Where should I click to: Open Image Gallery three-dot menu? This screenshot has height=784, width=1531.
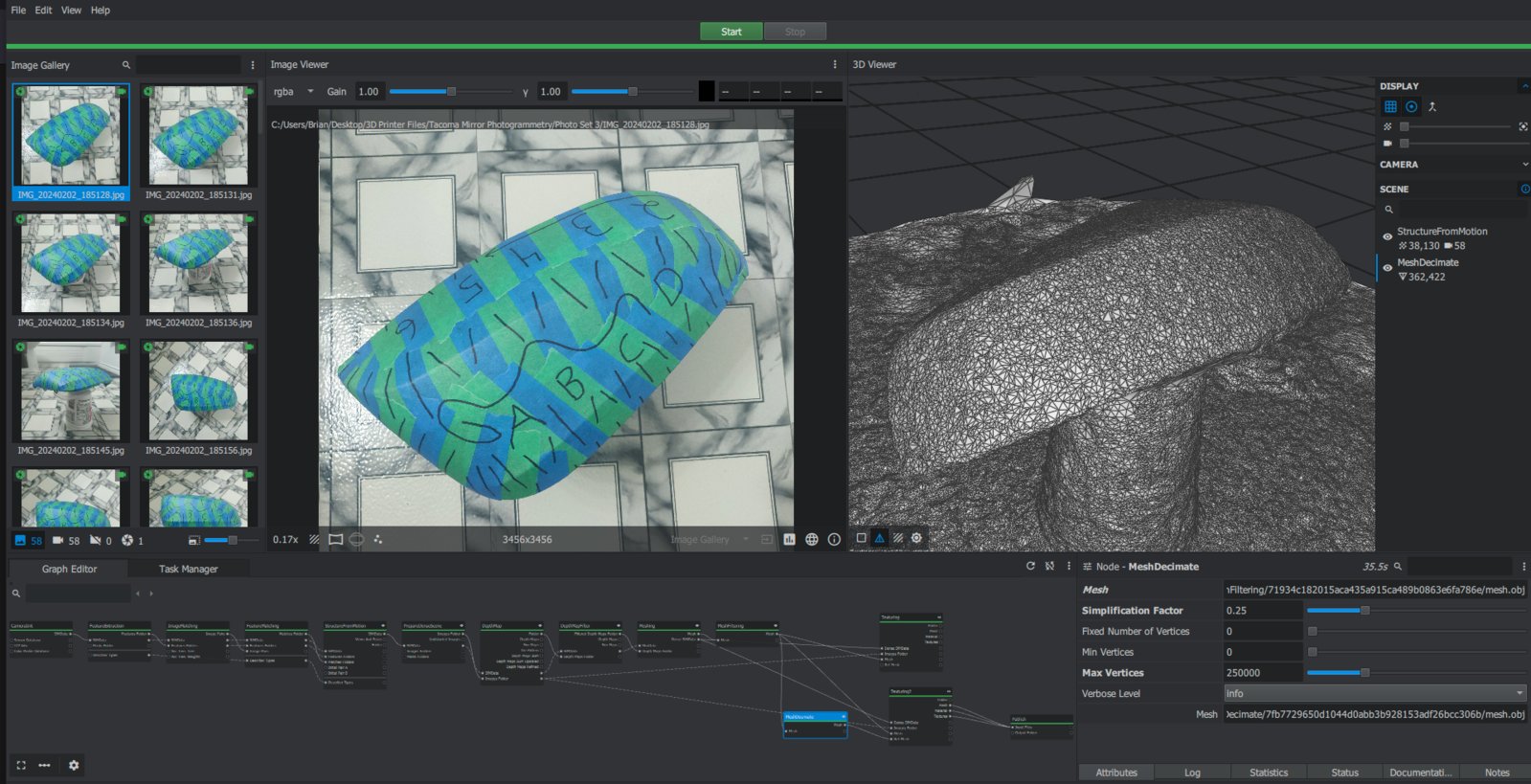pos(253,65)
